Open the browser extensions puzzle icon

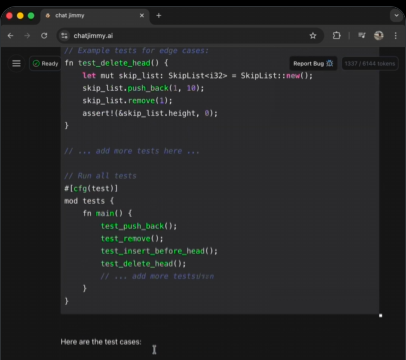[337, 35]
